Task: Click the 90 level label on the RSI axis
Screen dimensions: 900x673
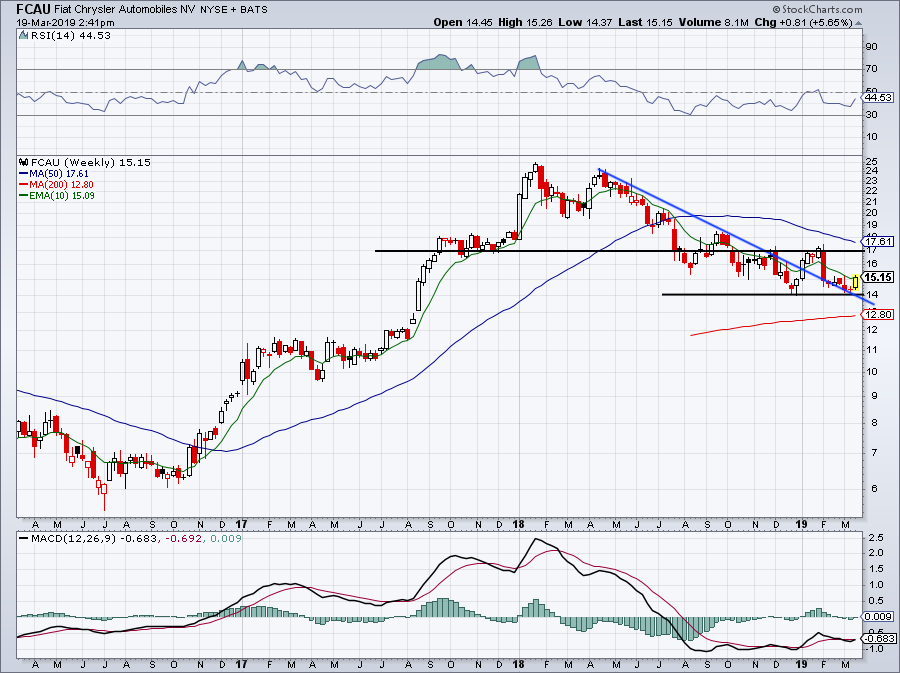Action: pos(871,46)
